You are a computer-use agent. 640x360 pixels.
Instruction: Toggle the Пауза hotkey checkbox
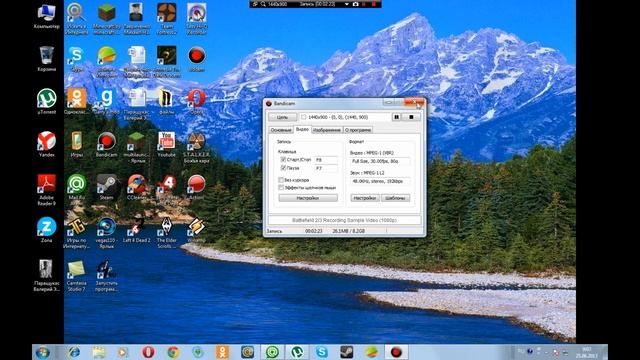click(x=283, y=168)
